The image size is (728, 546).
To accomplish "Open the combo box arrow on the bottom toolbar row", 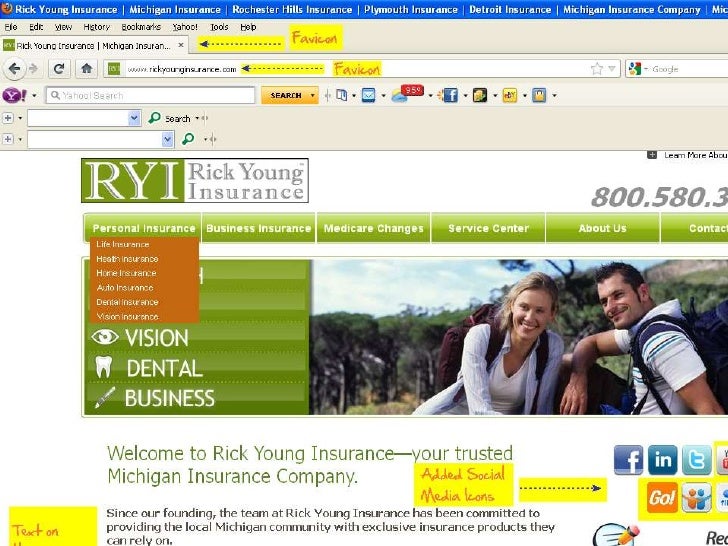I will coord(168,139).
